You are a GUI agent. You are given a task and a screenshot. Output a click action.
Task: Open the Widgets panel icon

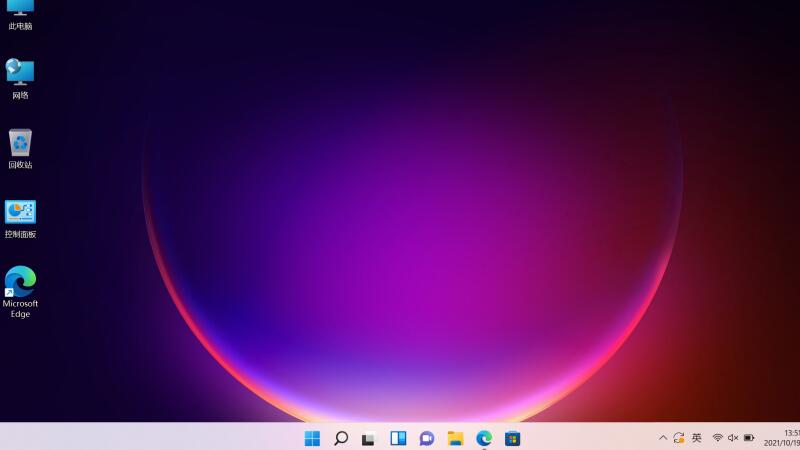(398, 438)
